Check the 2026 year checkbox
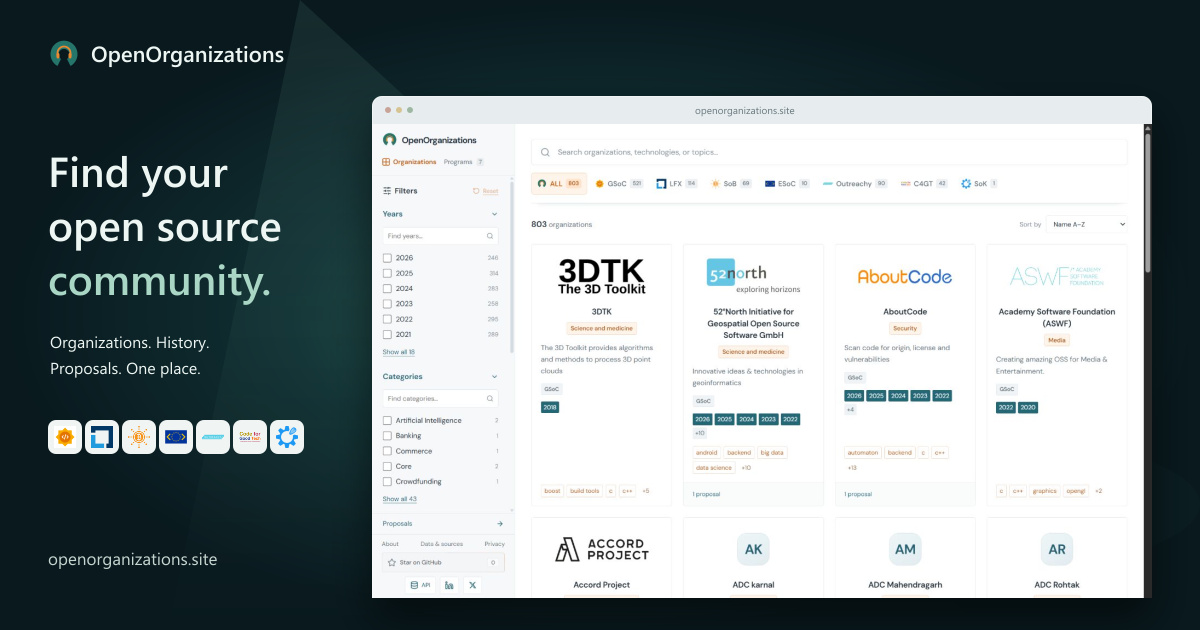 point(387,258)
